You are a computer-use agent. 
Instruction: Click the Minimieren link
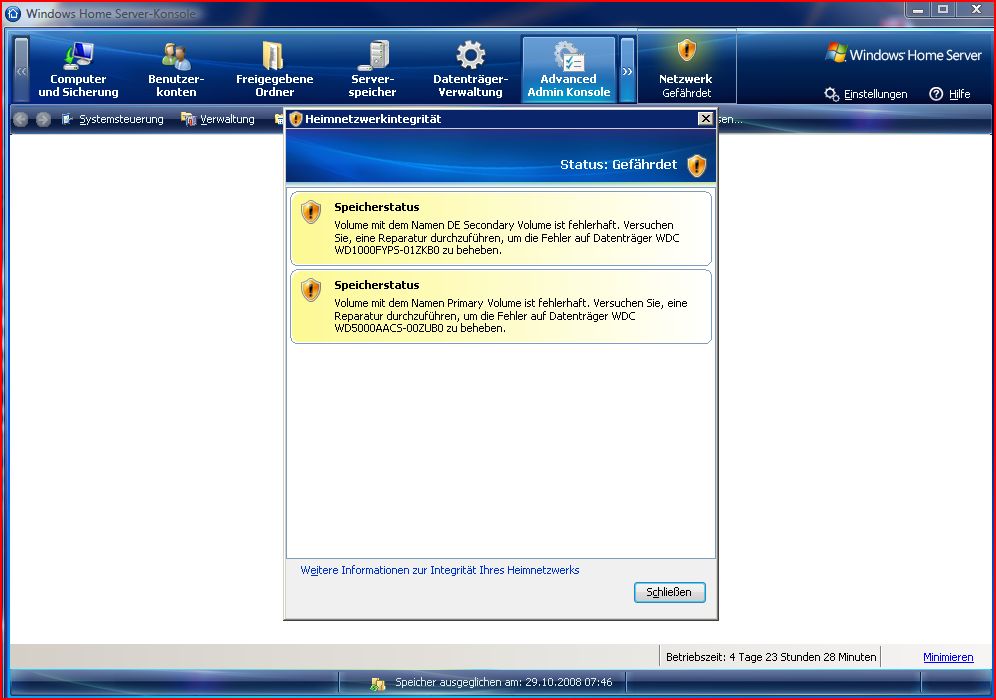pos(948,657)
